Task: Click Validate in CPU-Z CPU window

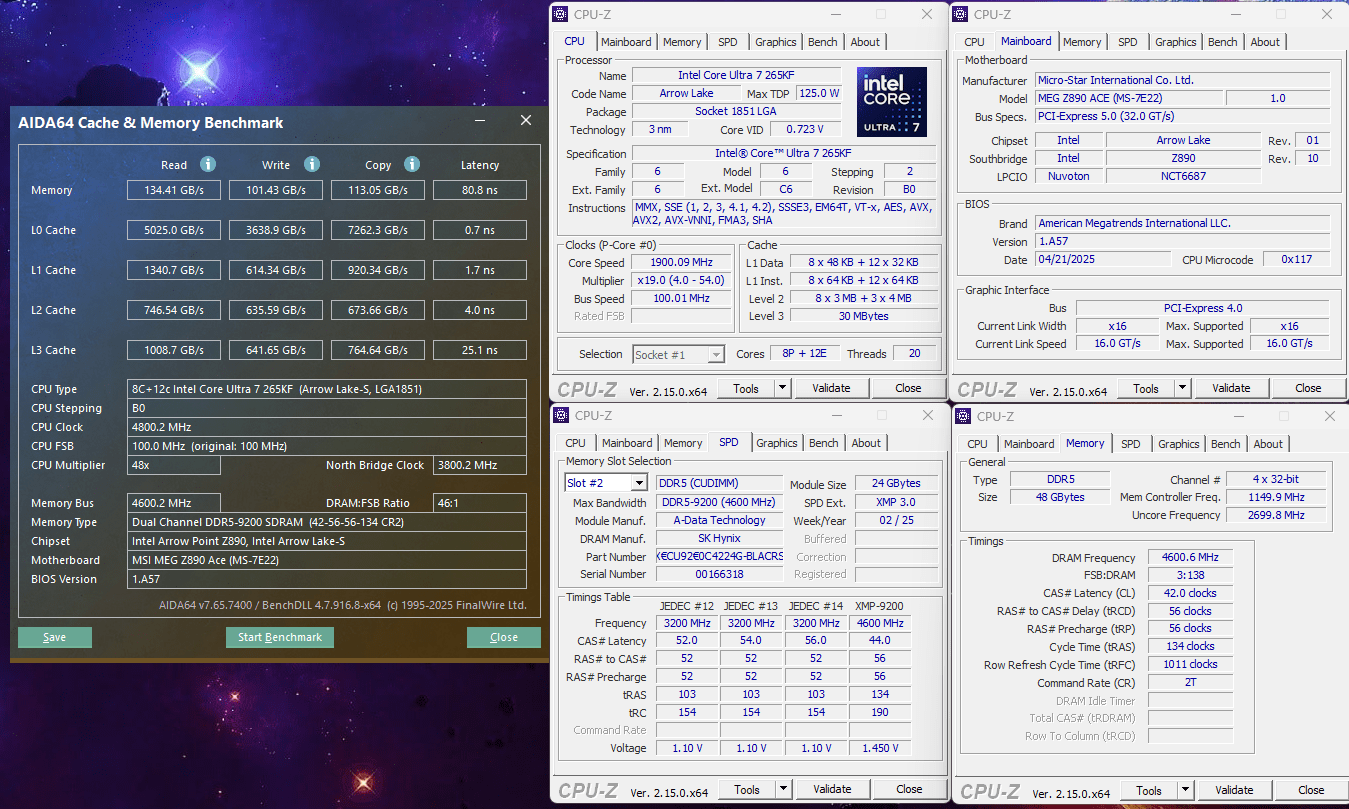Action: pyautogui.click(x=831, y=388)
